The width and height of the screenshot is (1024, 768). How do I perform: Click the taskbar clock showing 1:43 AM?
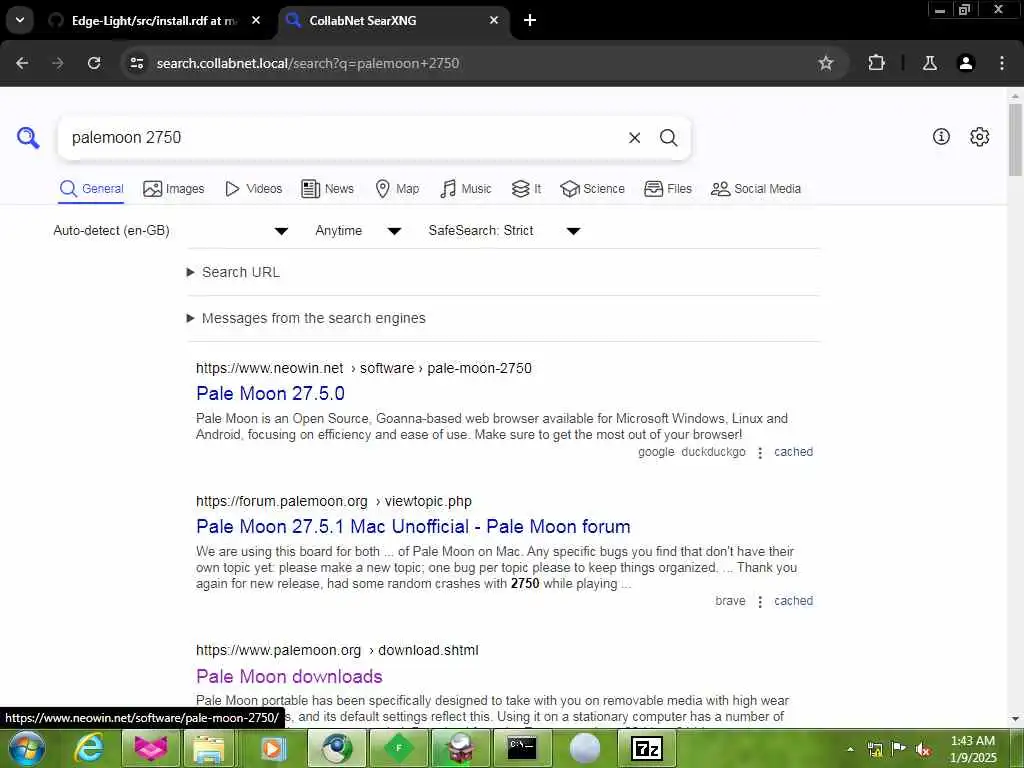pyautogui.click(x=973, y=749)
